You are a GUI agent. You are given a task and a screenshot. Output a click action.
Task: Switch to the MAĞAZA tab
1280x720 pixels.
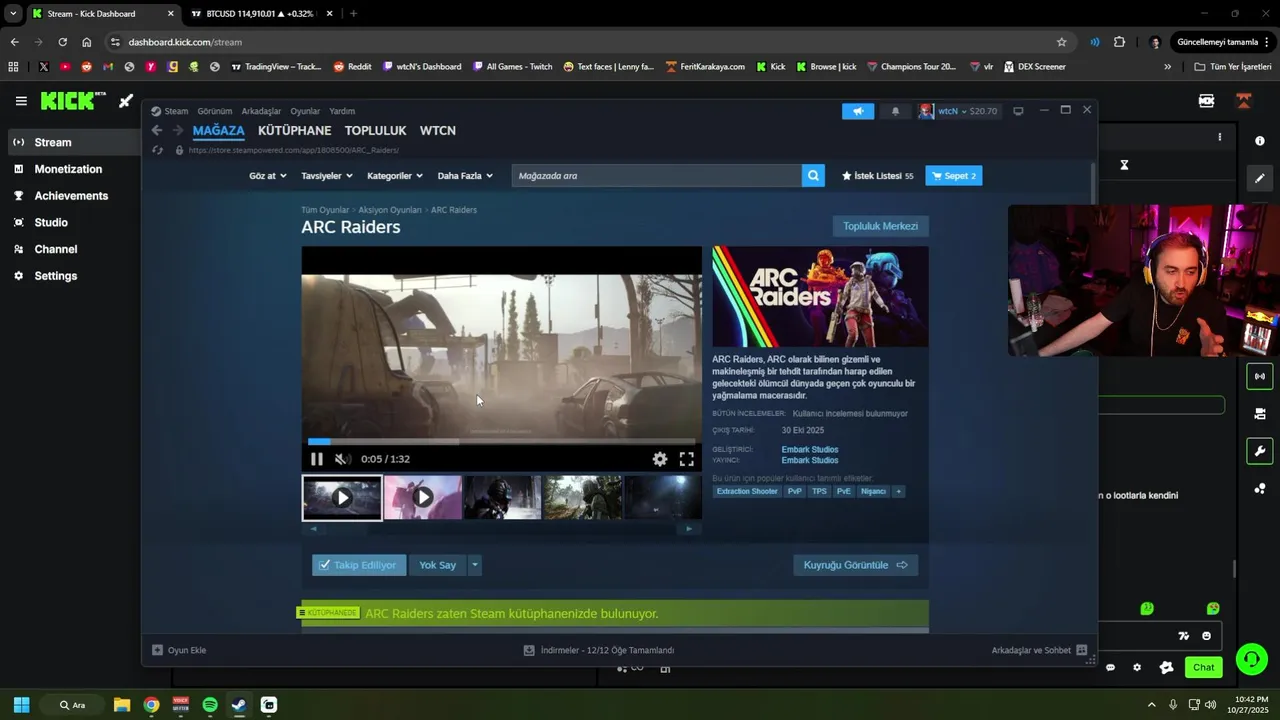(218, 131)
